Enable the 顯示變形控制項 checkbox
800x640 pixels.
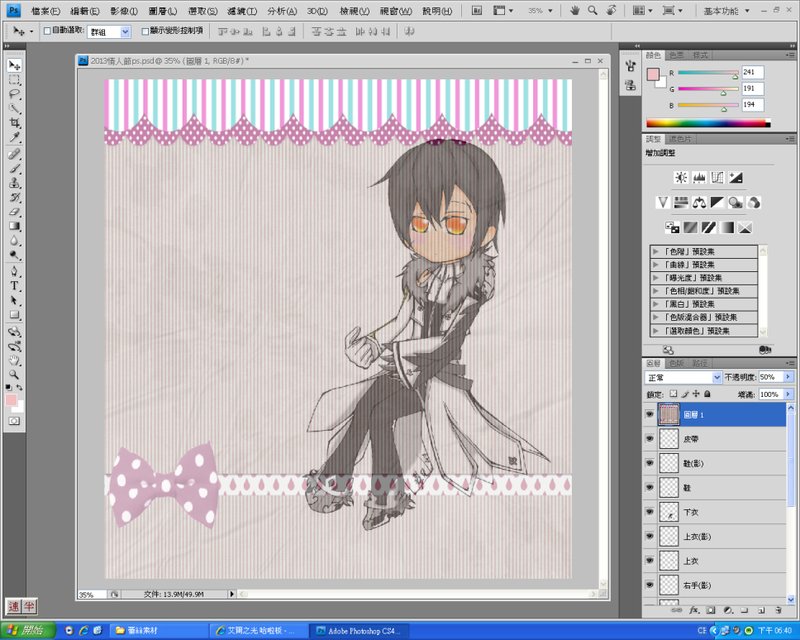145,31
